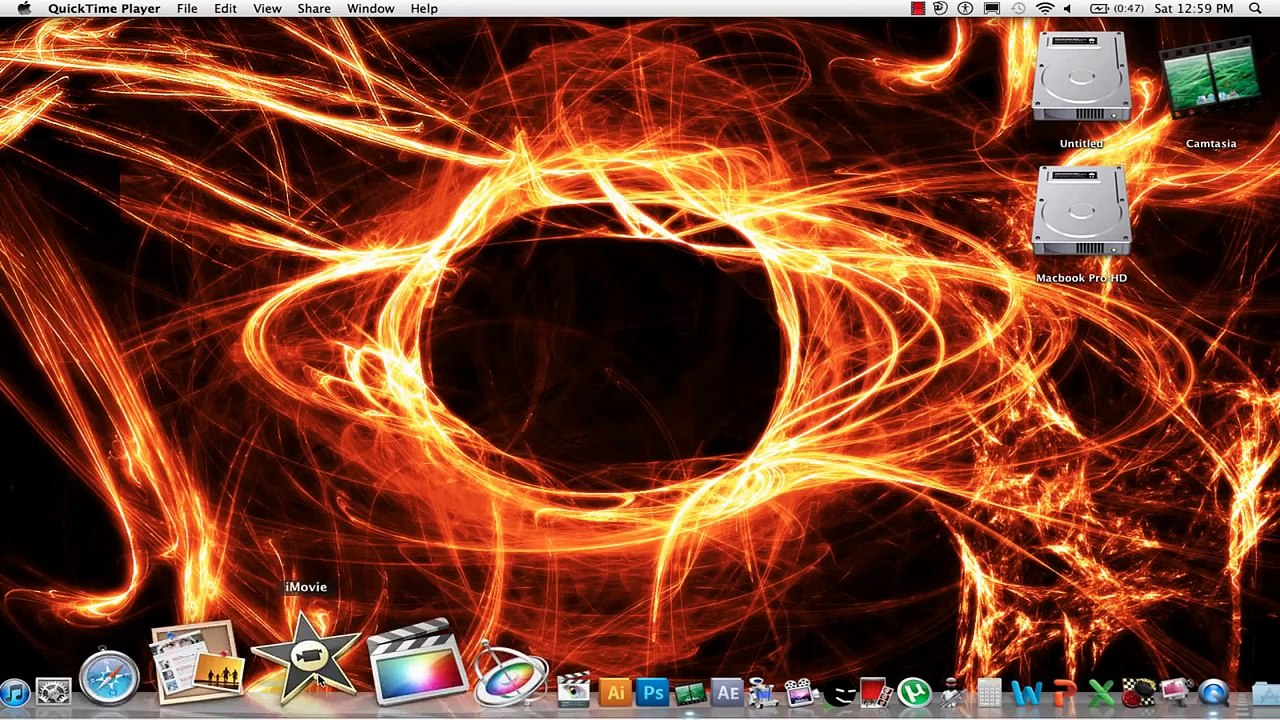Open the volume control in menu bar
The width and height of the screenshot is (1280, 720).
coord(1068,9)
